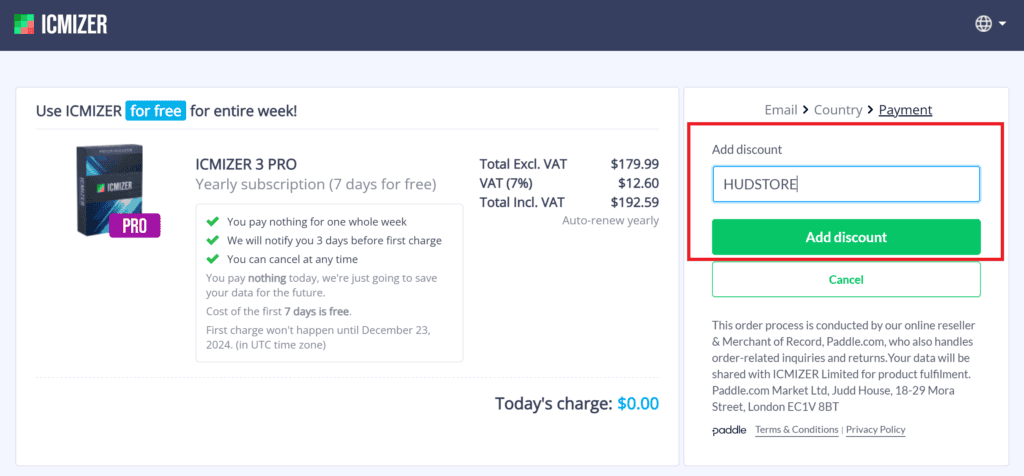1024x476 pixels.
Task: Open the Privacy Policy link
Action: (x=875, y=430)
